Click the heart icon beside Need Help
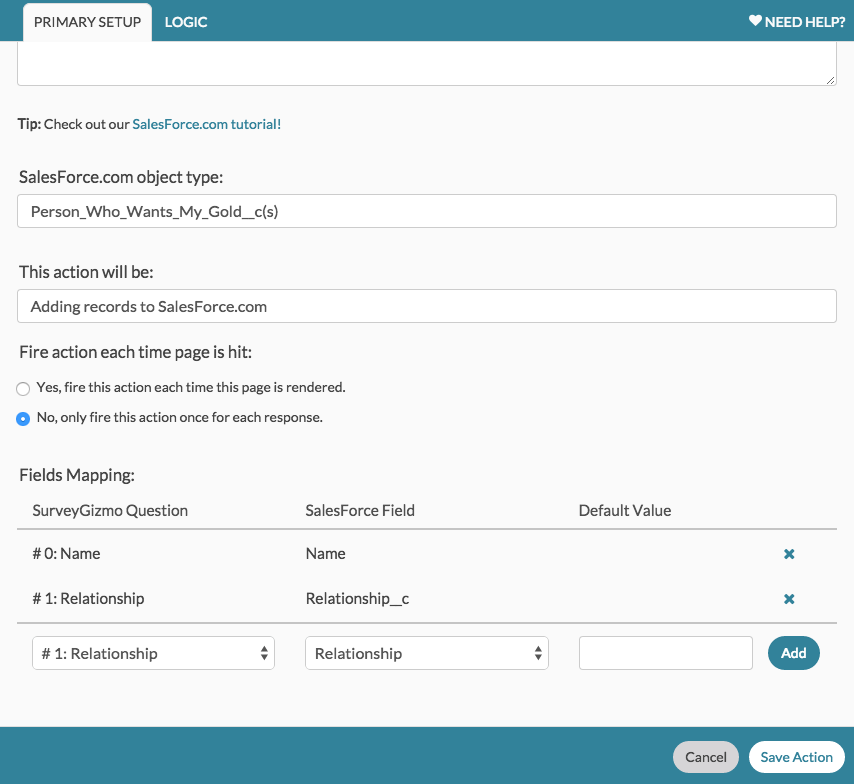Screen dimensions: 854x784 [x=755, y=21]
